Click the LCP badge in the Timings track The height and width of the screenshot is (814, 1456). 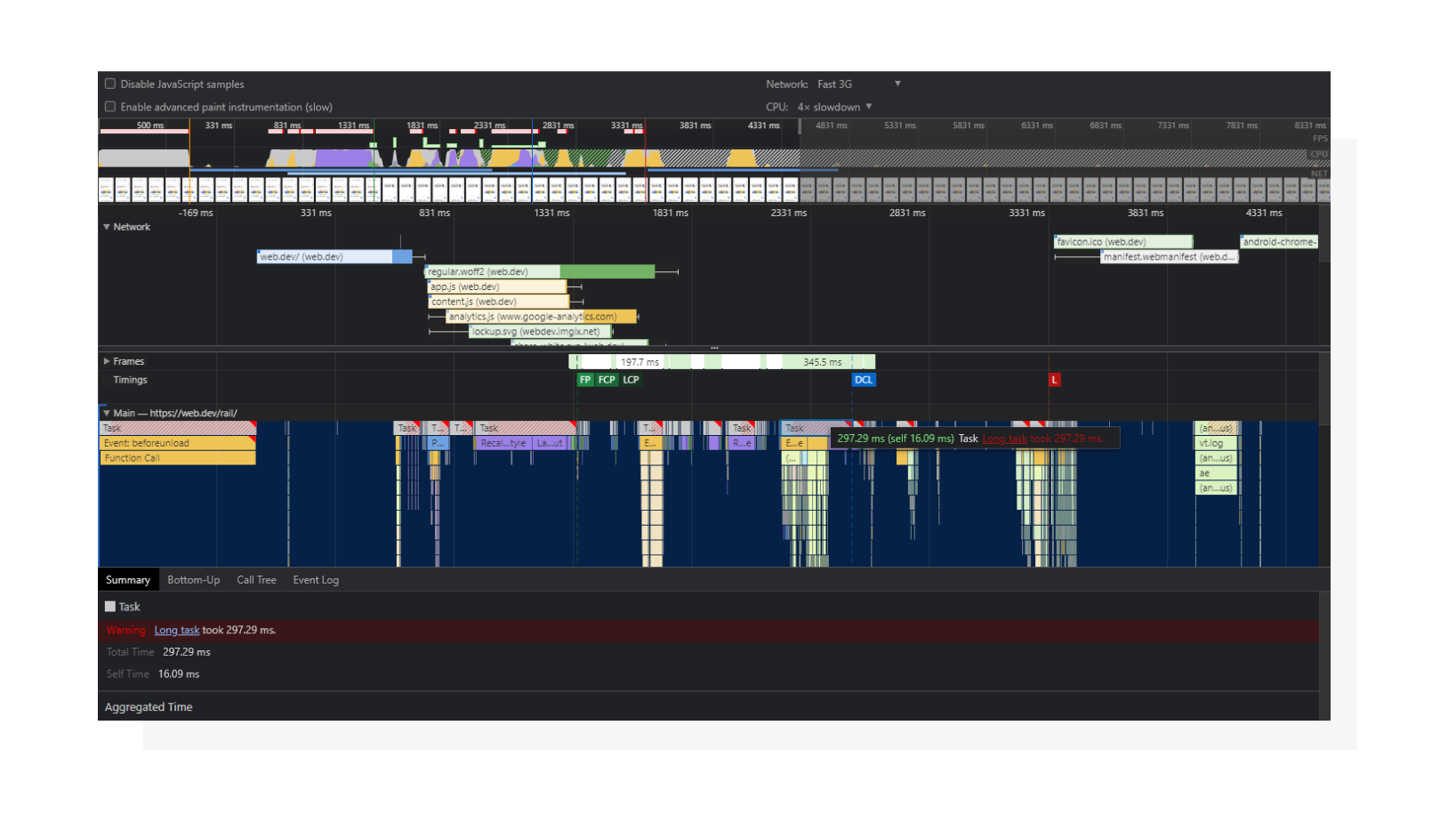point(631,380)
